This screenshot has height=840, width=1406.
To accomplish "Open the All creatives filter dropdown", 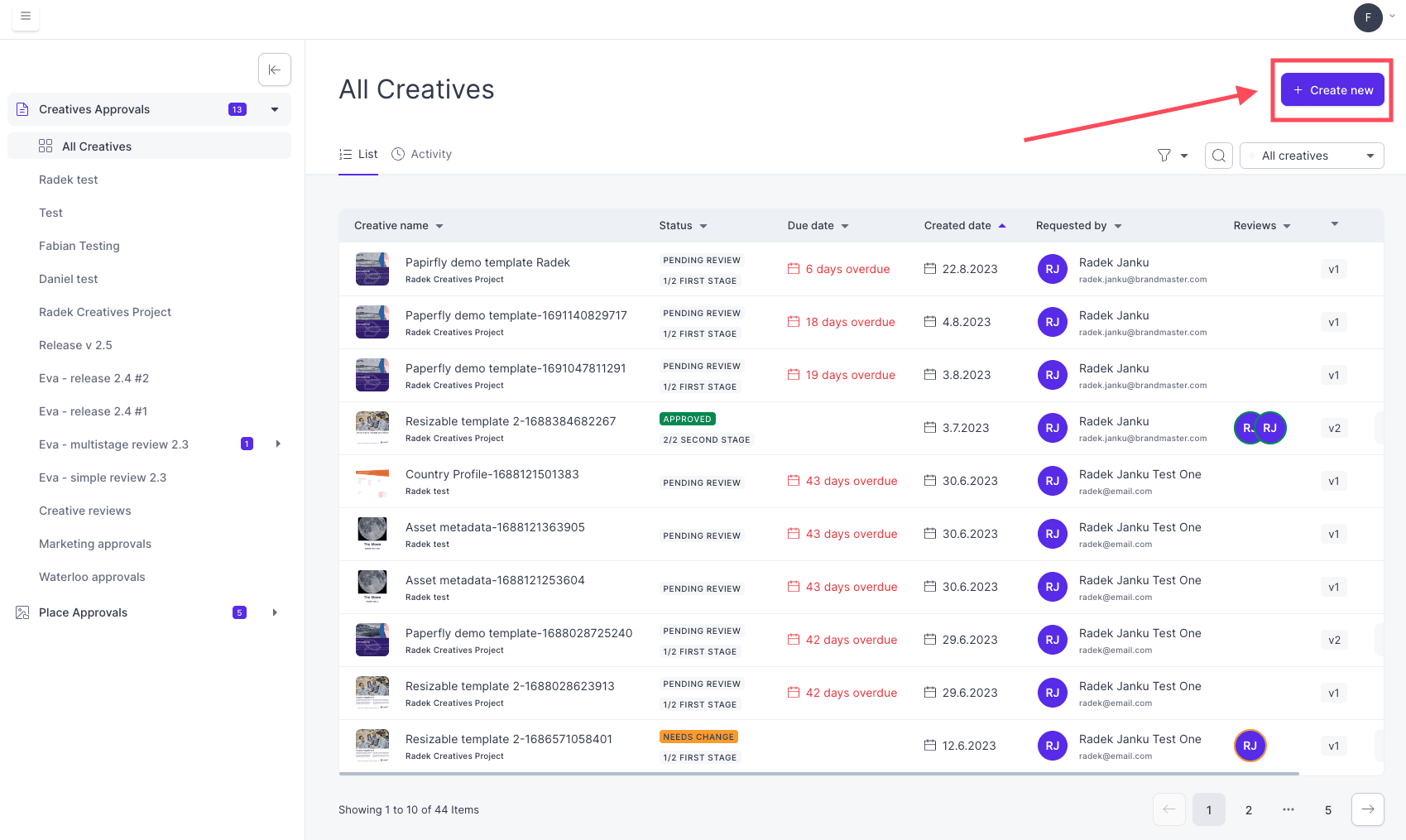I will (x=1311, y=155).
